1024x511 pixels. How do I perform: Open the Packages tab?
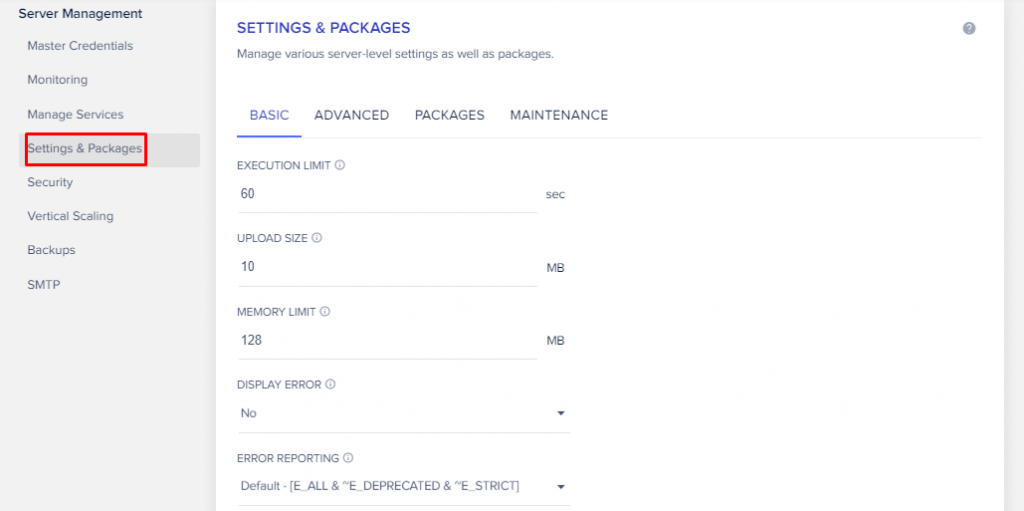coord(449,115)
